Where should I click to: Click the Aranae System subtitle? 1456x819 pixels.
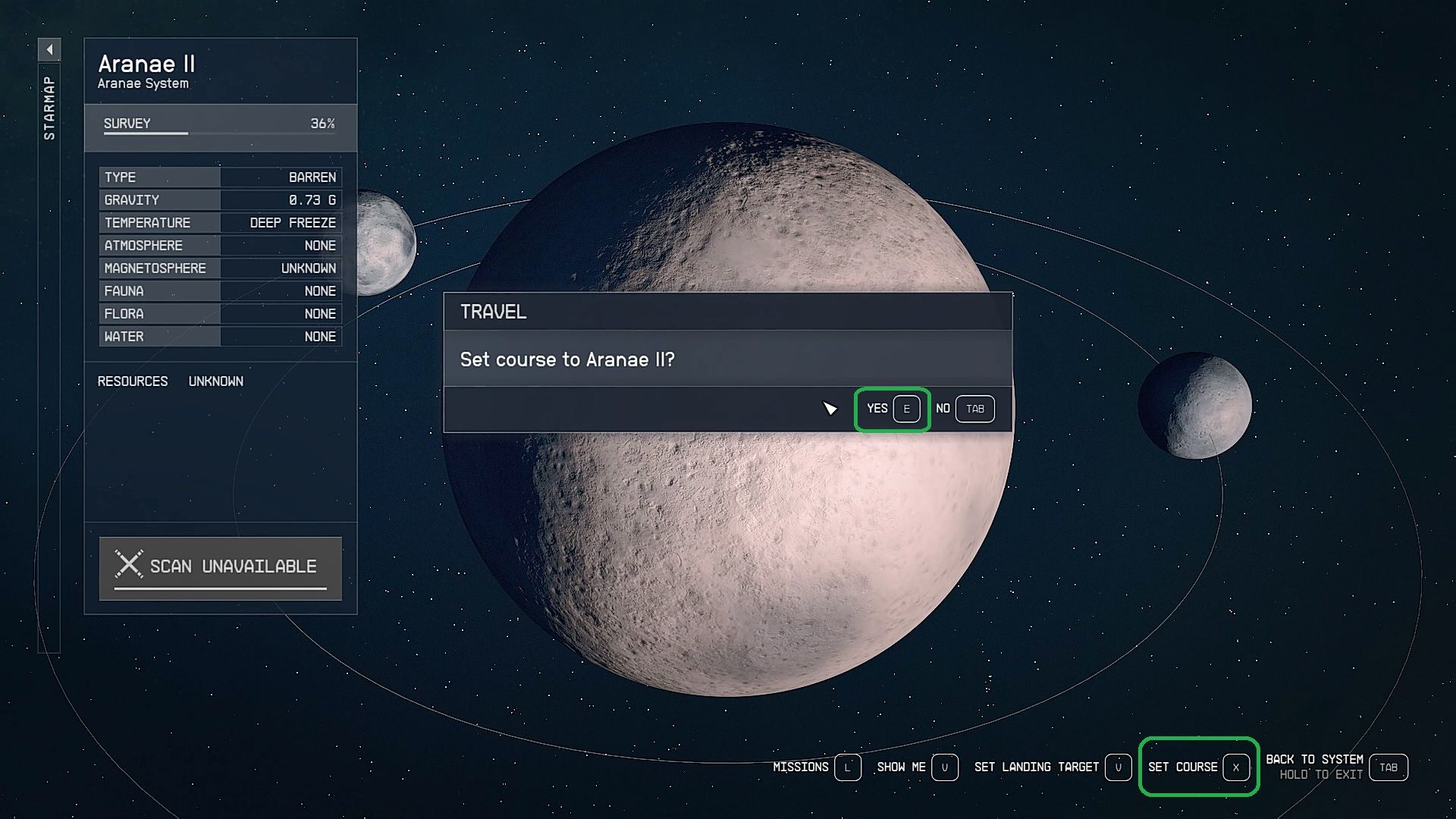(143, 83)
